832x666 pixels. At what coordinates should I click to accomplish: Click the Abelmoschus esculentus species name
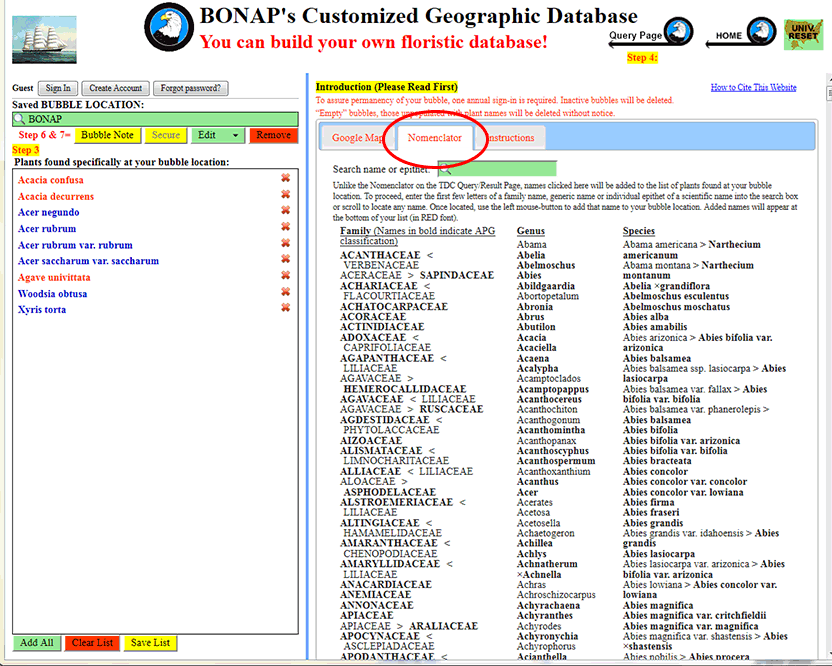pos(676,296)
